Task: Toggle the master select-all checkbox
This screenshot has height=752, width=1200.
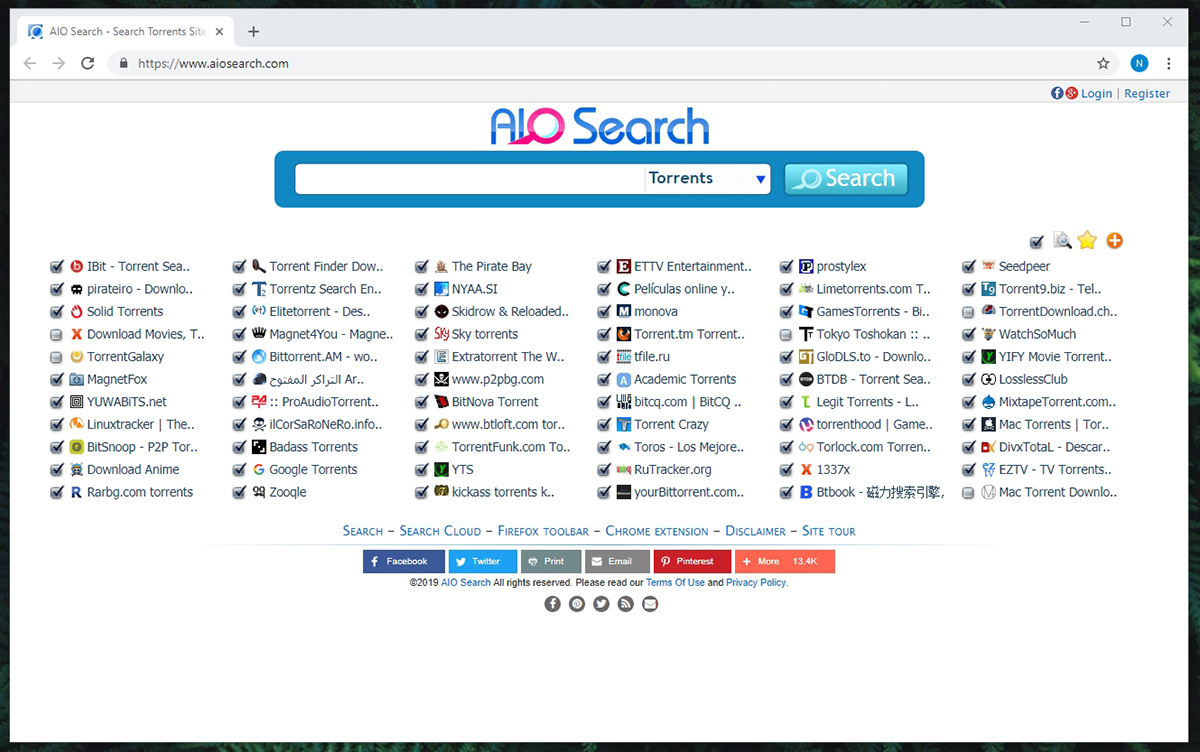Action: pyautogui.click(x=1036, y=242)
